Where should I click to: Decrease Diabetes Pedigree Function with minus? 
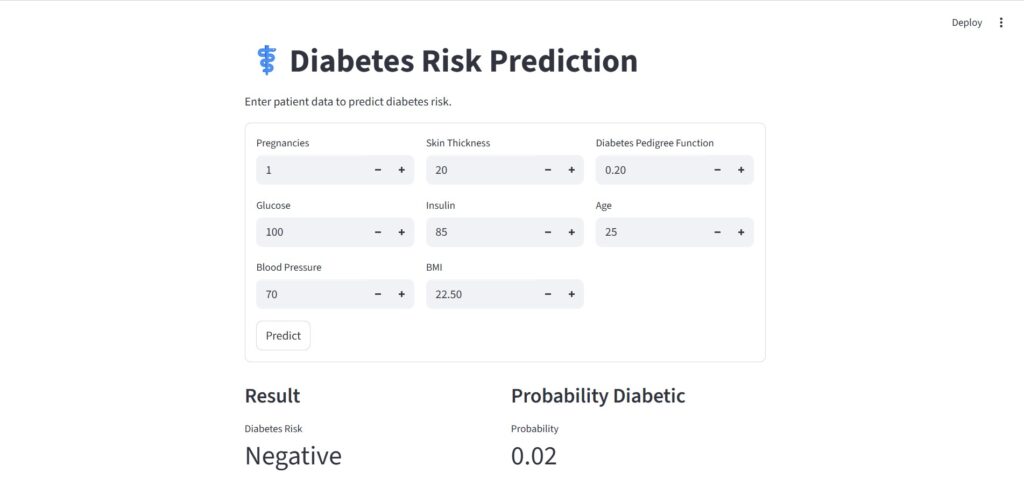tap(718, 170)
